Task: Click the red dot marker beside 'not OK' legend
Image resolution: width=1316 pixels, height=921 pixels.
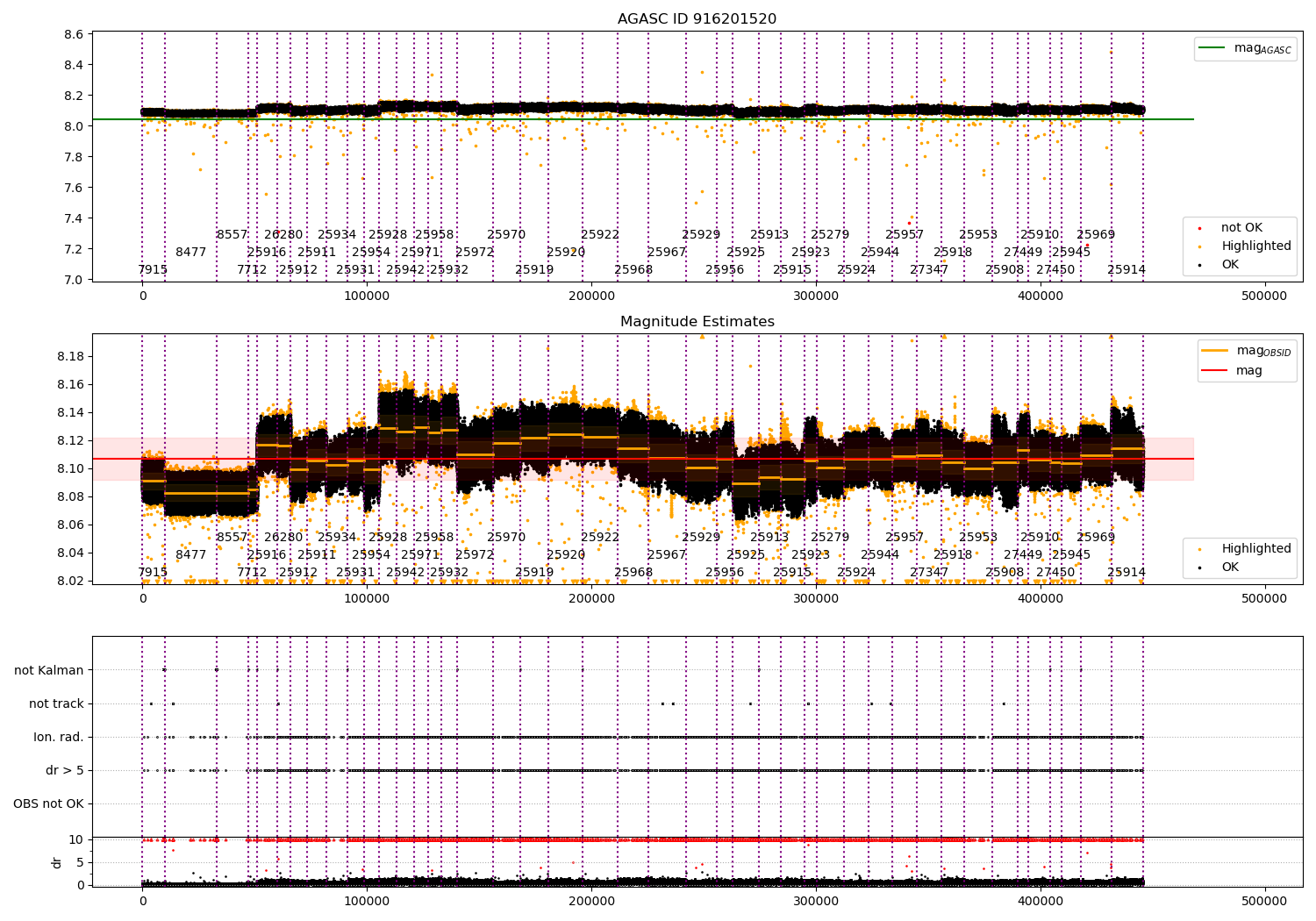Action: click(1200, 228)
